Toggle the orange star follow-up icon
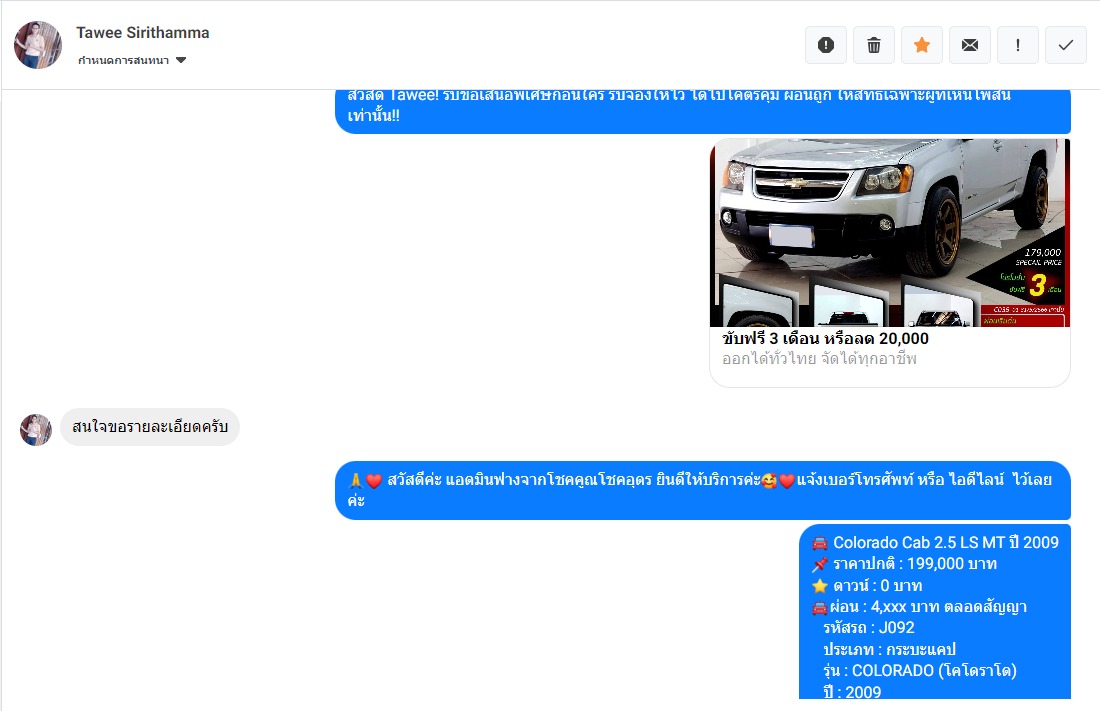This screenshot has width=1100, height=711. pyautogui.click(x=922, y=45)
